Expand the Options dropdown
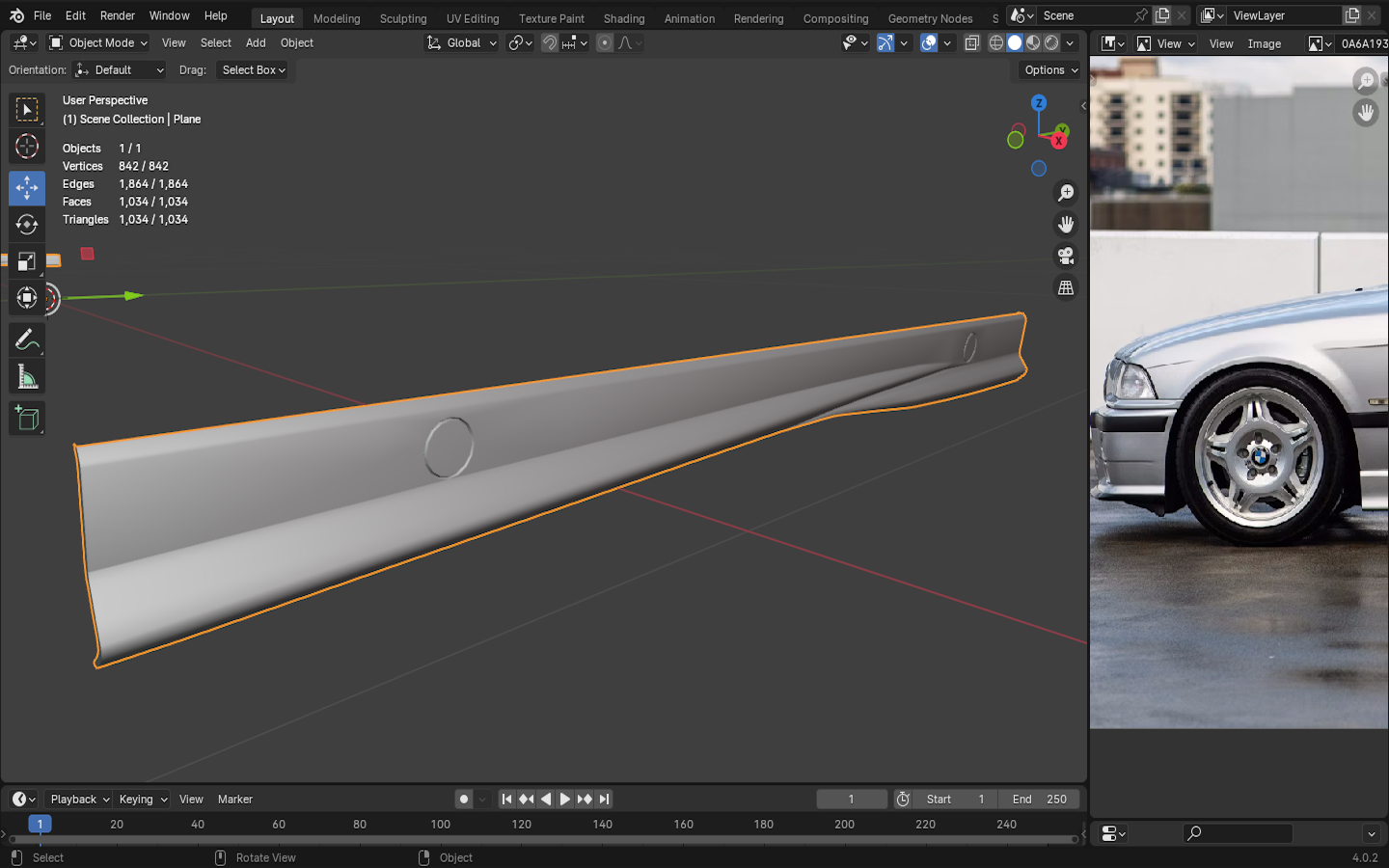The image size is (1389, 868). tap(1051, 69)
